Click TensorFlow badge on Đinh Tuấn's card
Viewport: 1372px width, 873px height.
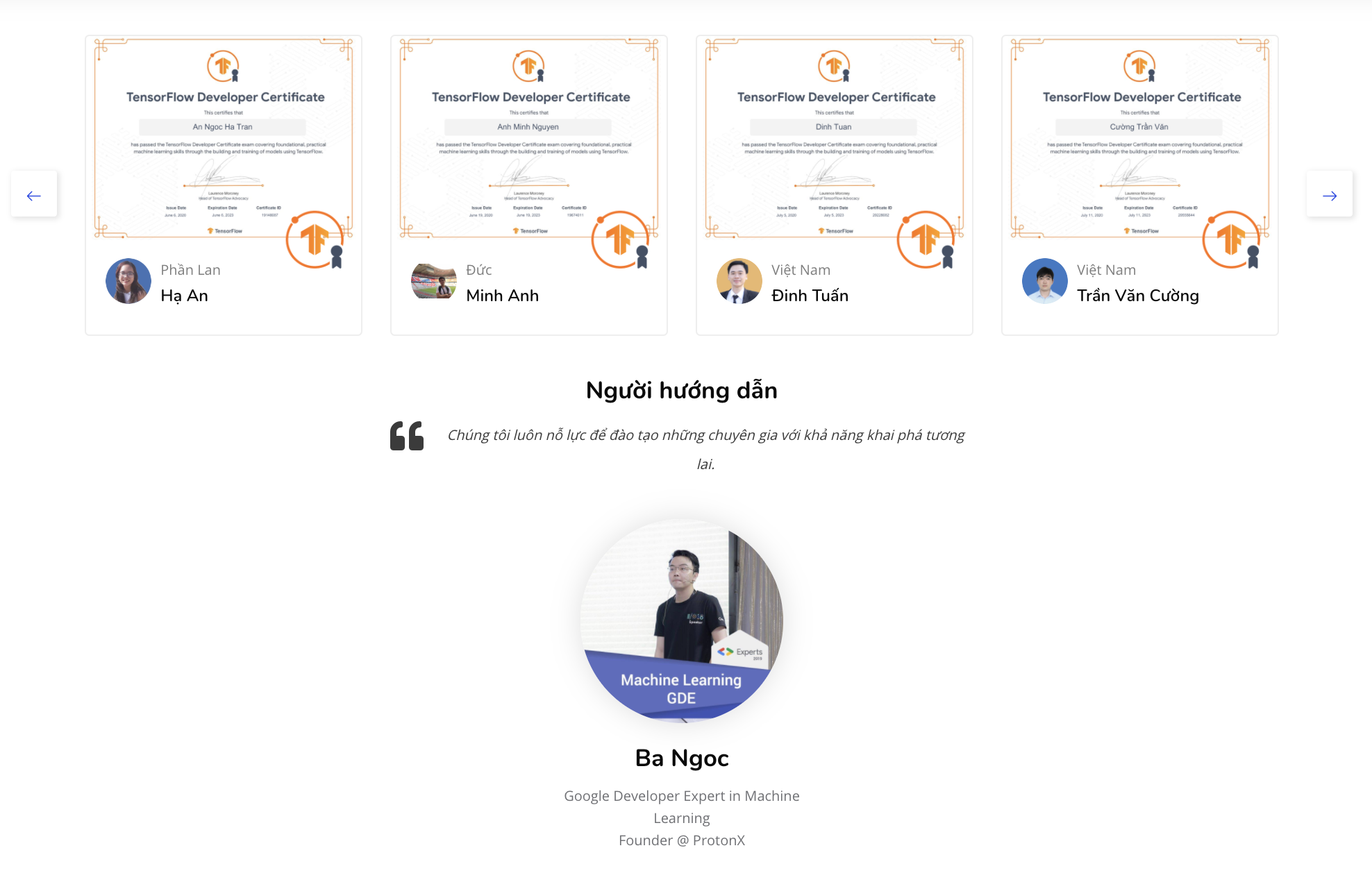pyautogui.click(x=926, y=240)
